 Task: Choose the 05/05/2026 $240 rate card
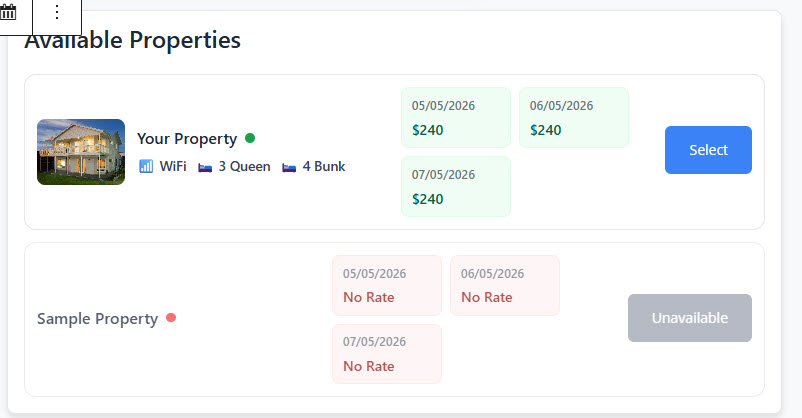click(x=455, y=117)
